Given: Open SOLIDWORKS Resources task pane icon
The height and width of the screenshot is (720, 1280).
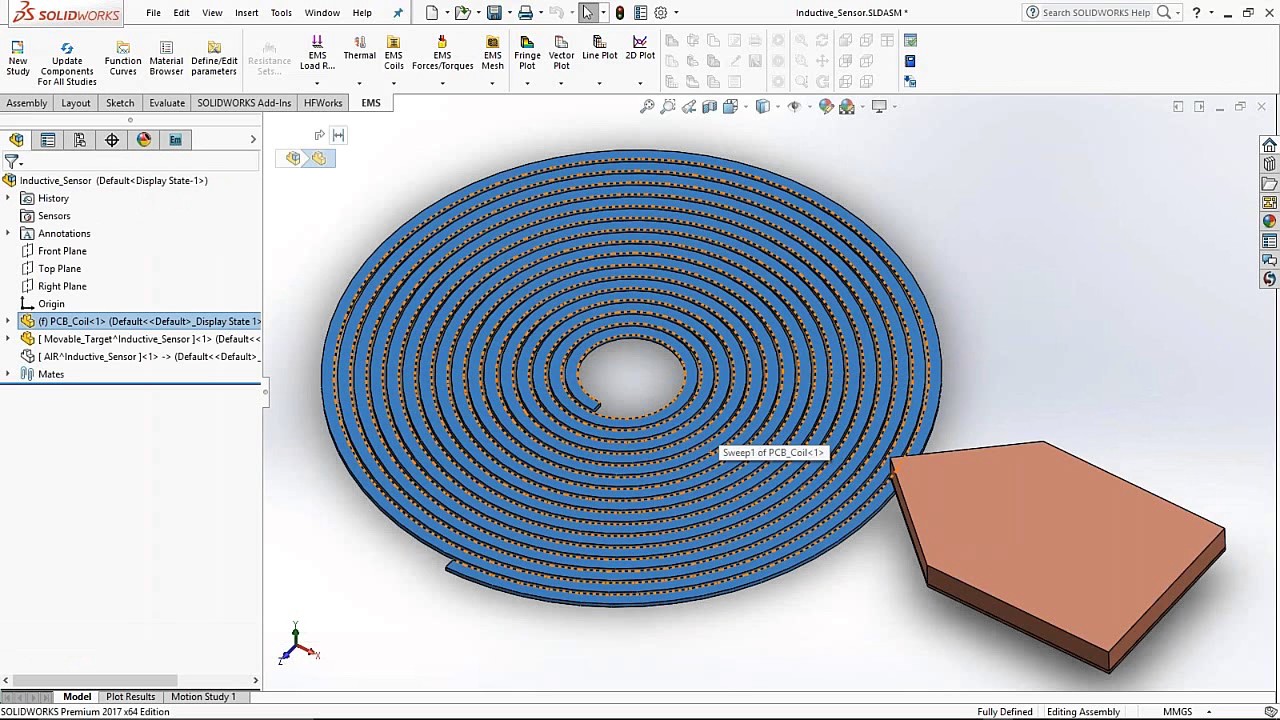Looking at the screenshot, I should 1269,146.
